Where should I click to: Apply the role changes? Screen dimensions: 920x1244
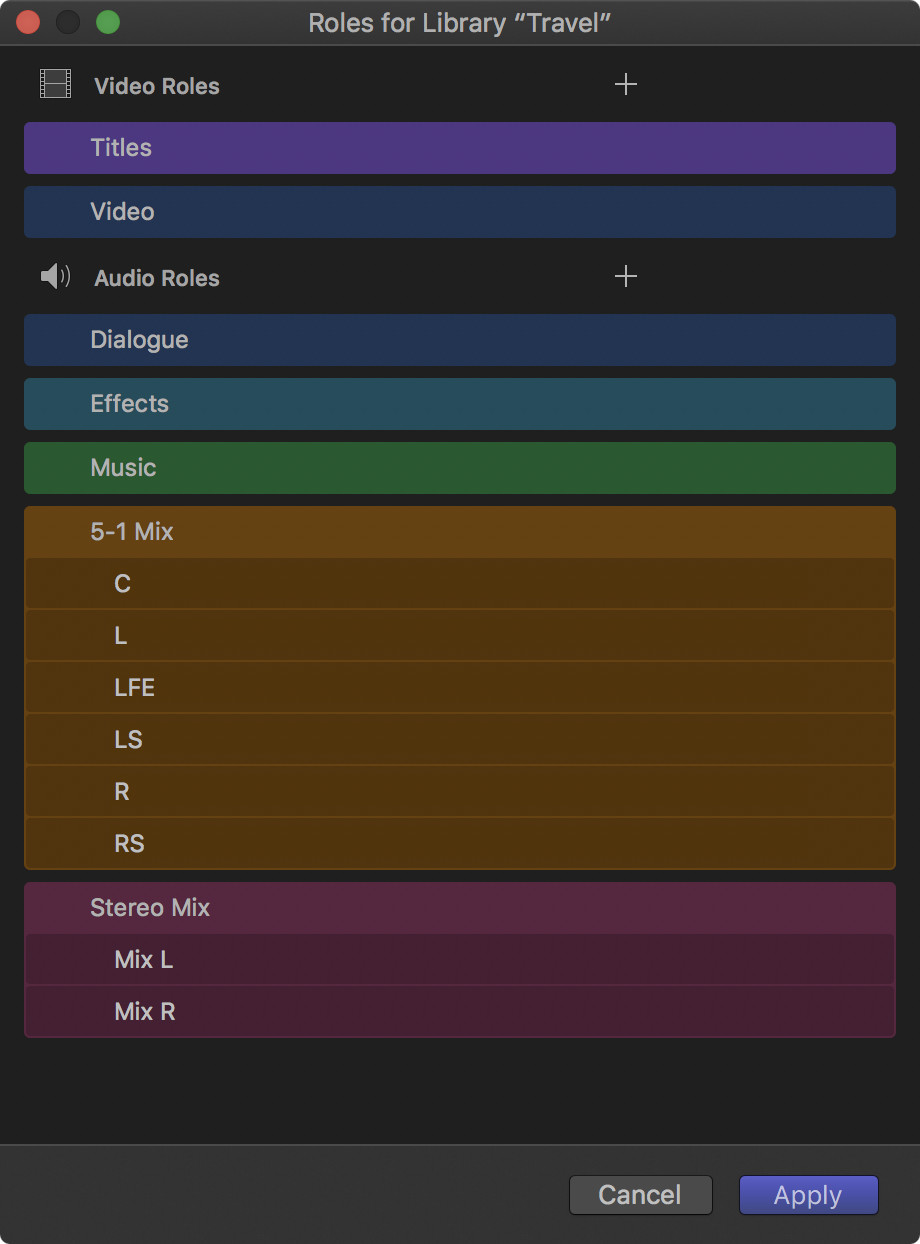[808, 1194]
